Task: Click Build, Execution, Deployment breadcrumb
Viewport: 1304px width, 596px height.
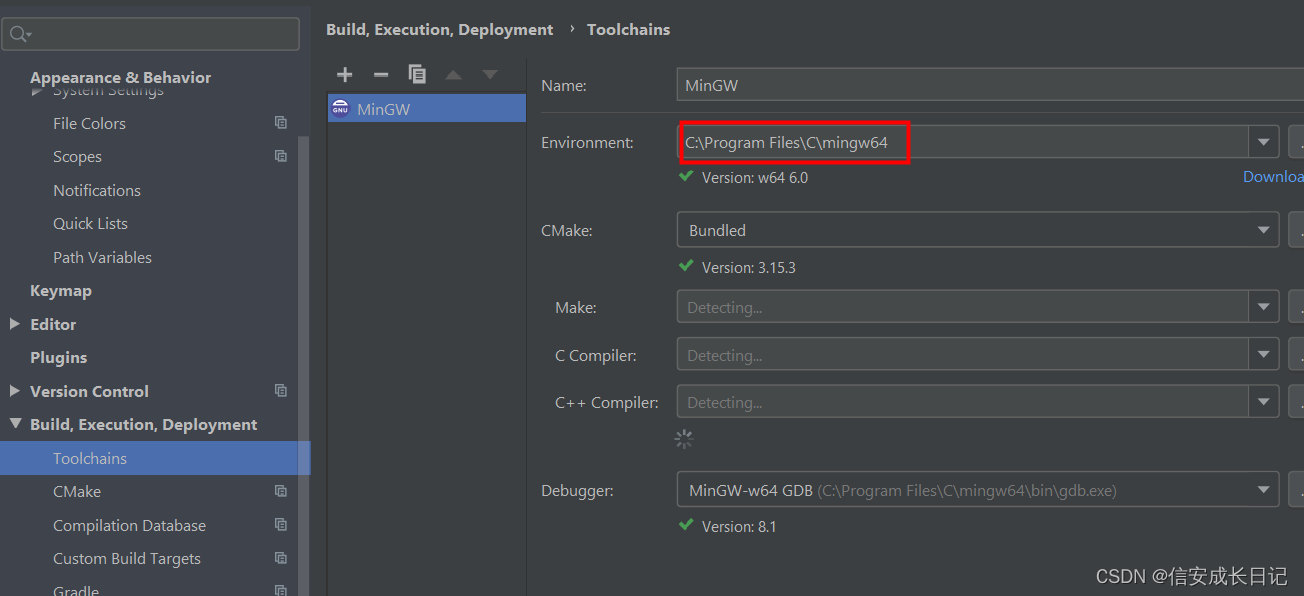Action: pyautogui.click(x=439, y=29)
